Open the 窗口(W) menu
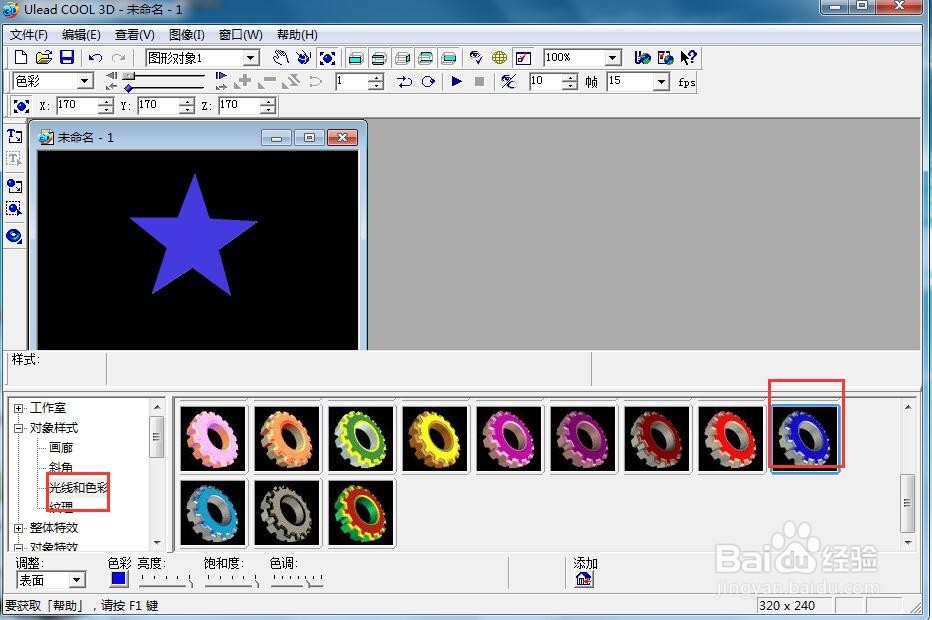This screenshot has height=620, width=932. point(240,34)
